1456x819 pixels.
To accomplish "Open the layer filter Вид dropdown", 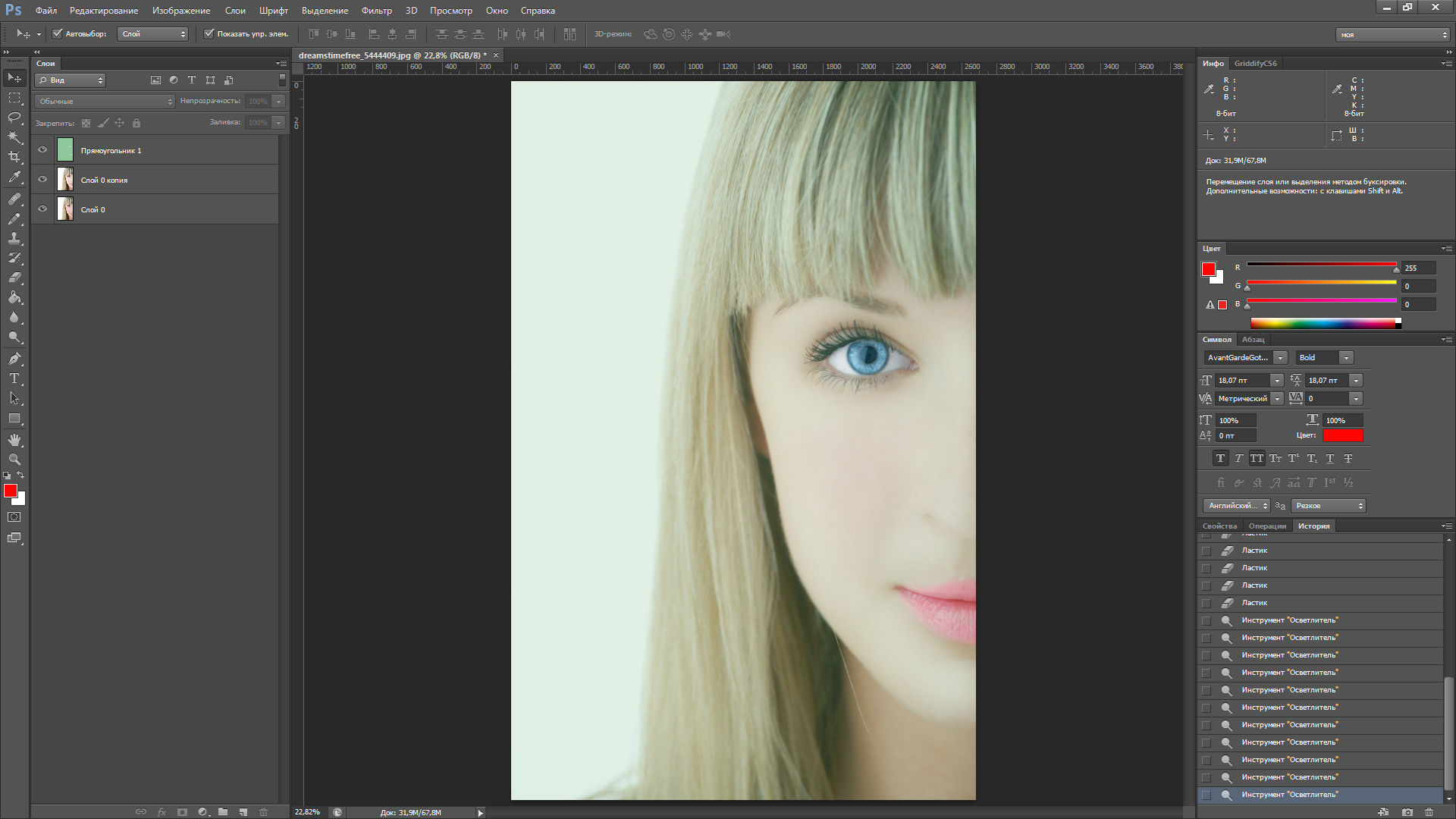I will click(71, 80).
